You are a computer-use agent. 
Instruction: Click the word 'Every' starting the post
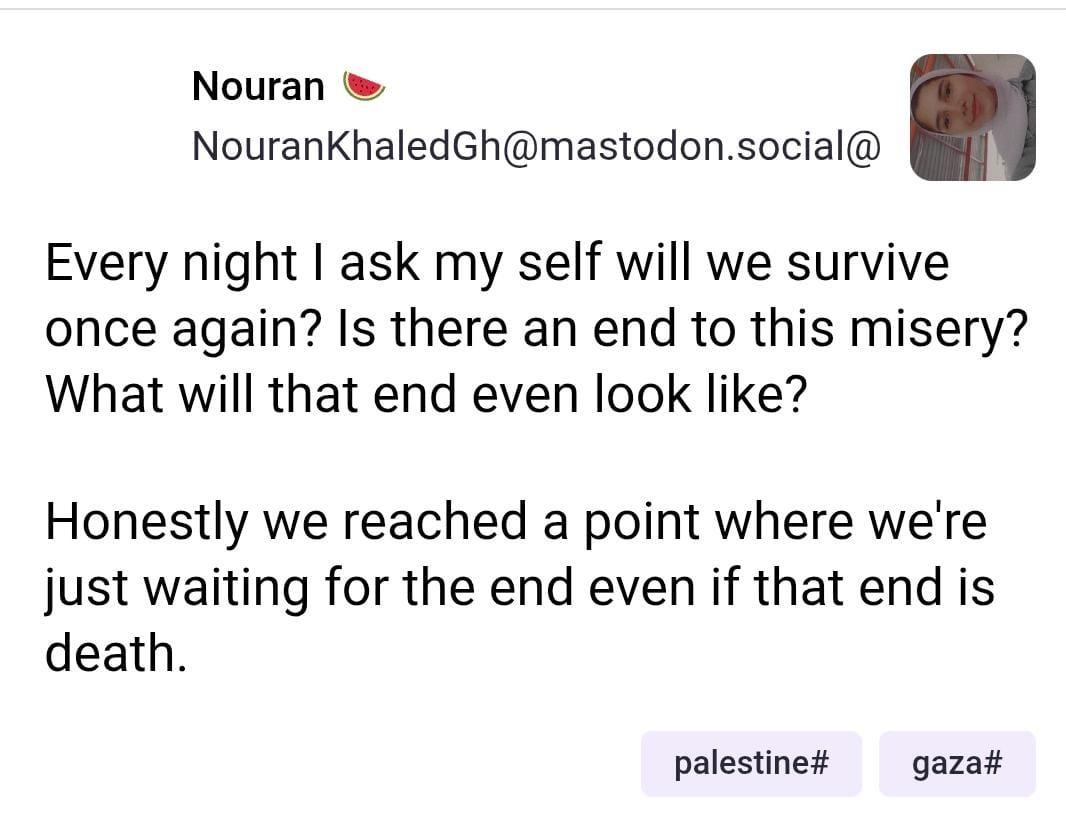coord(106,264)
